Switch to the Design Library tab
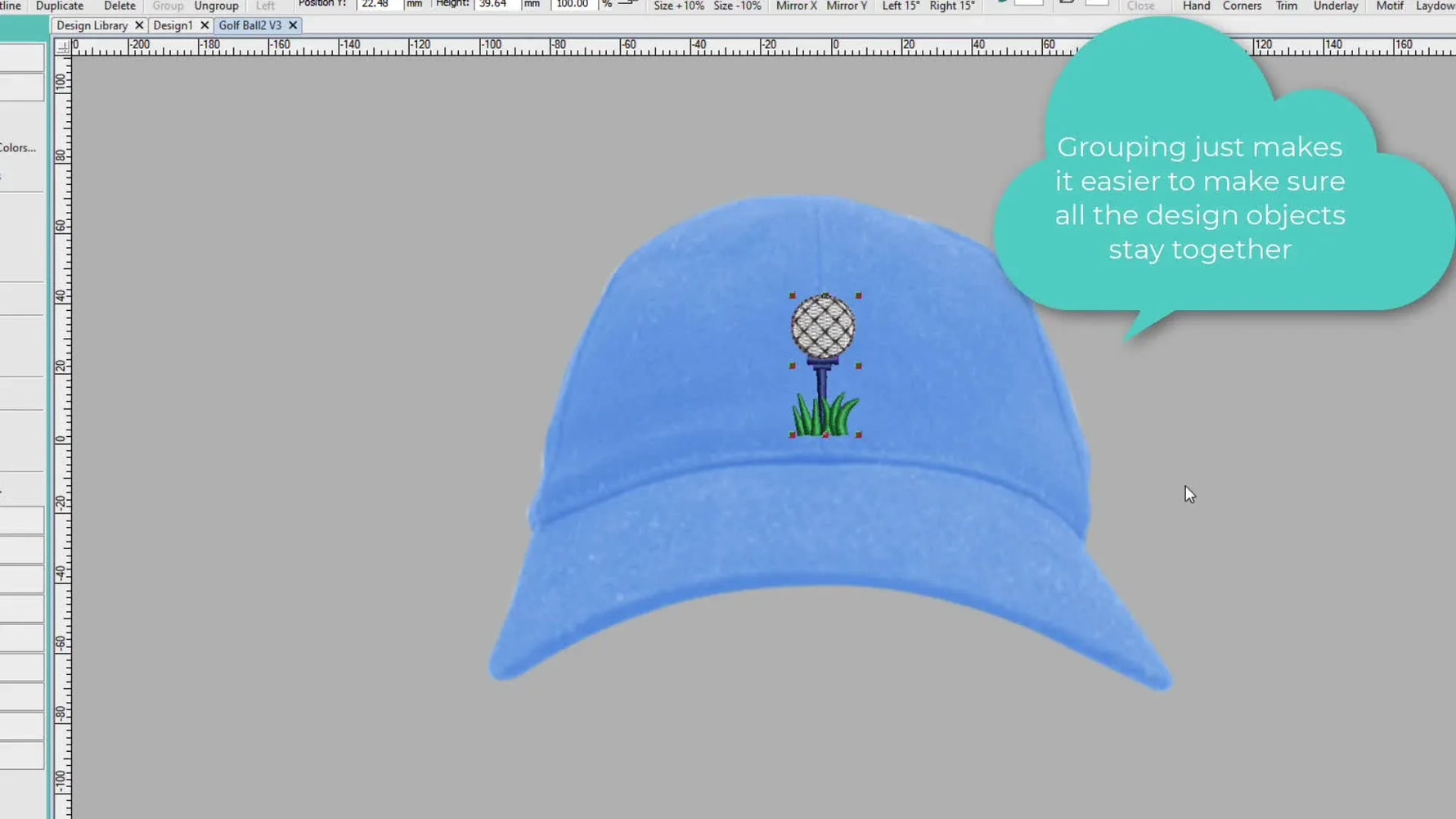Screen dimensions: 1456x819 (92, 25)
